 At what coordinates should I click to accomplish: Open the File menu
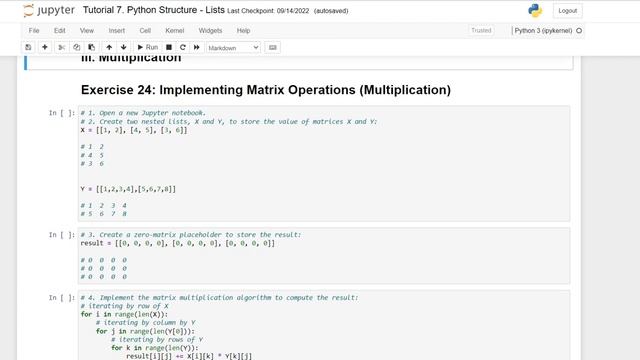[x=34, y=31]
